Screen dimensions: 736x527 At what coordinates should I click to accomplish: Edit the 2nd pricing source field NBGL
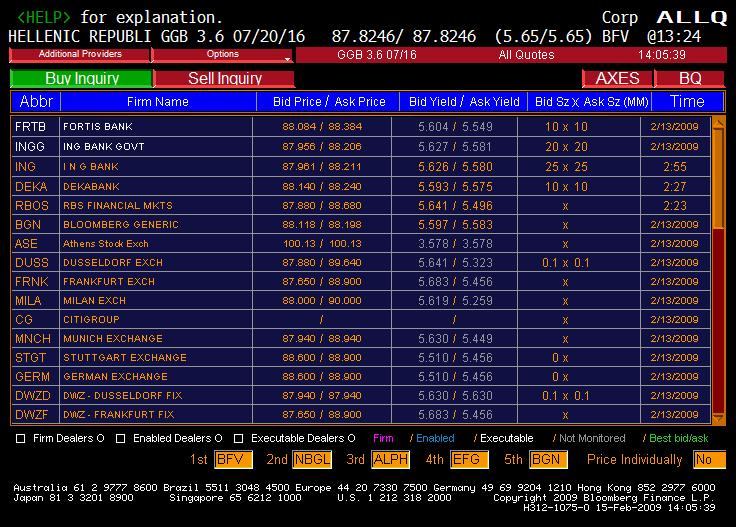click(x=312, y=459)
